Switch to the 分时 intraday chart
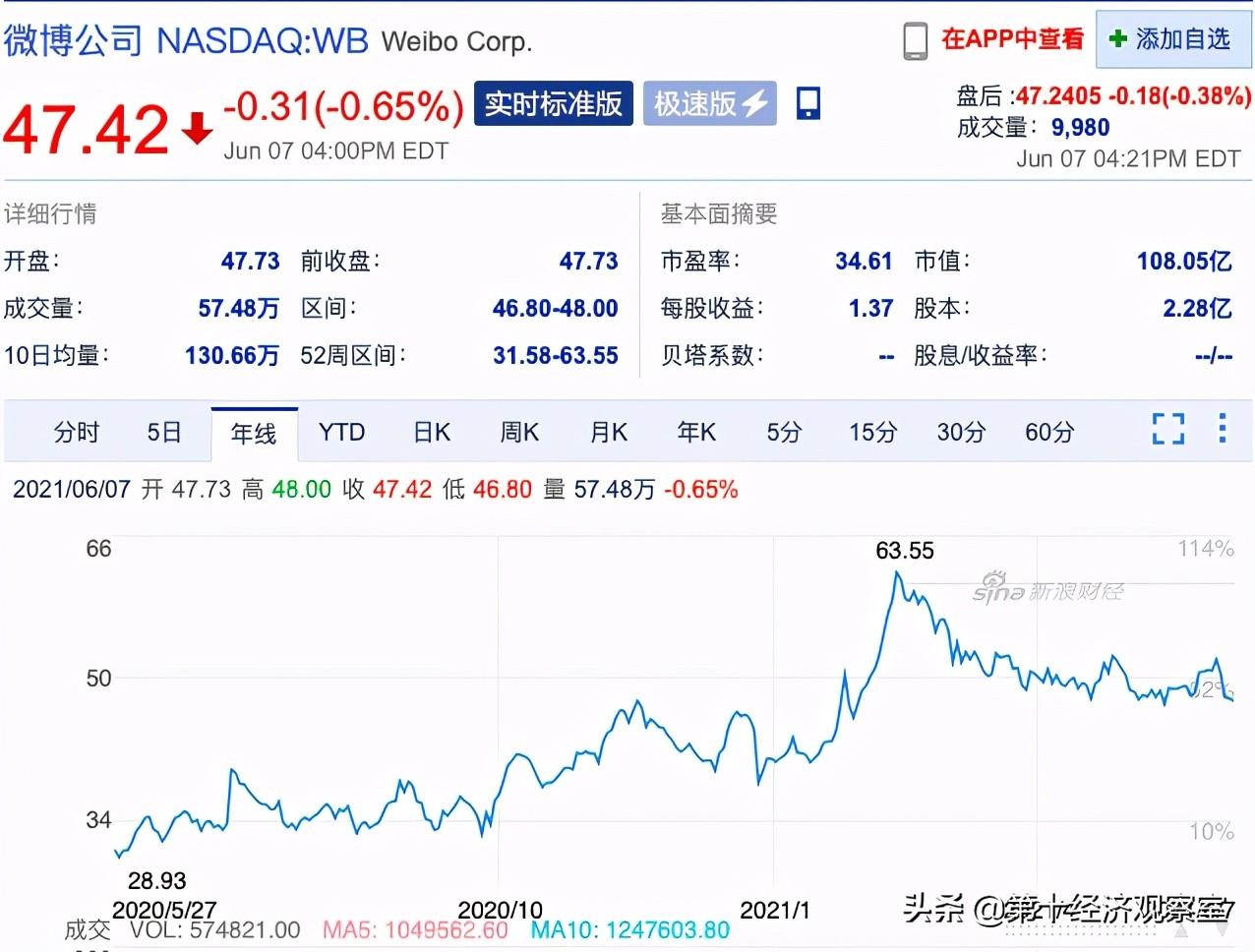This screenshot has height=952, width=1255. tap(77, 431)
